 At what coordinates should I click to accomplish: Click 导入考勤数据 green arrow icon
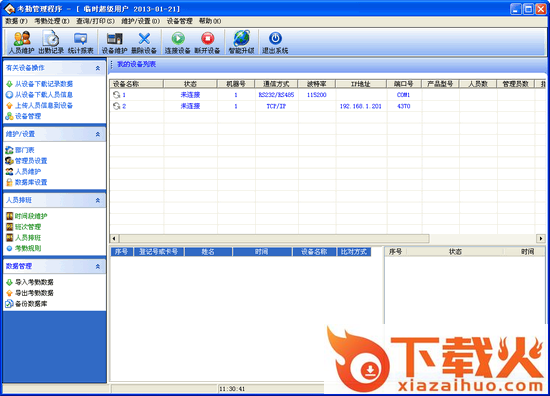click(9, 282)
